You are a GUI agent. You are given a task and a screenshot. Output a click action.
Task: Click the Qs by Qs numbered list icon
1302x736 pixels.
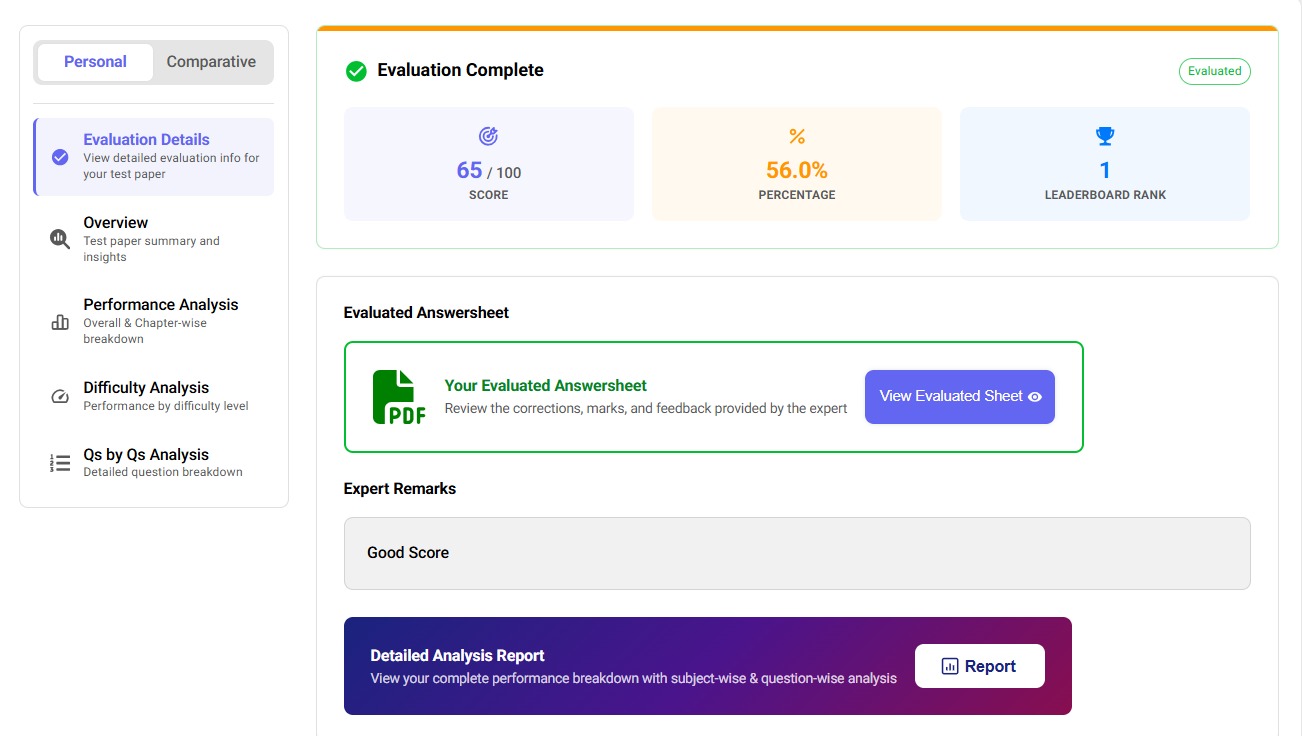pos(60,463)
